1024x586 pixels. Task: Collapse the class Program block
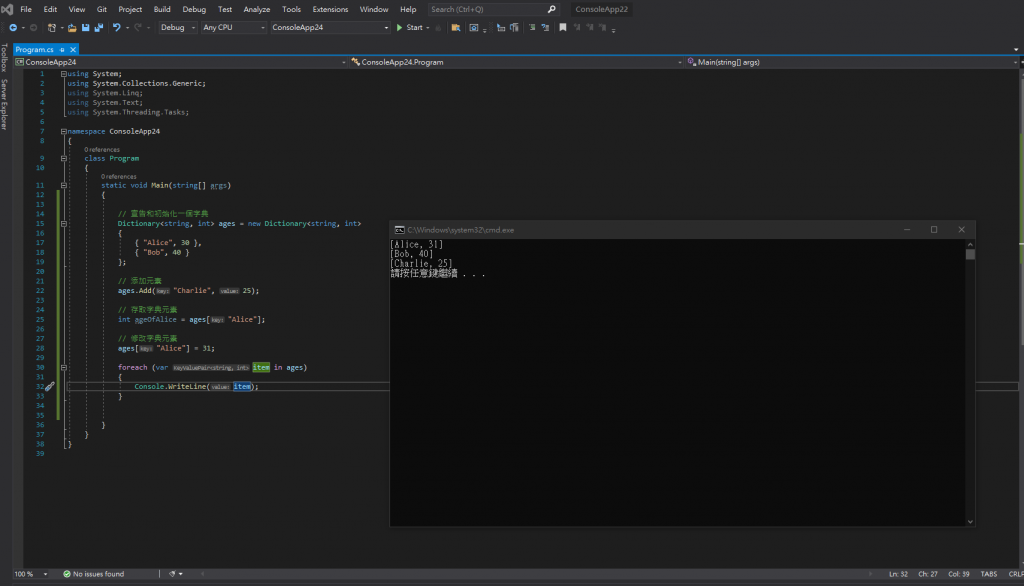point(63,159)
